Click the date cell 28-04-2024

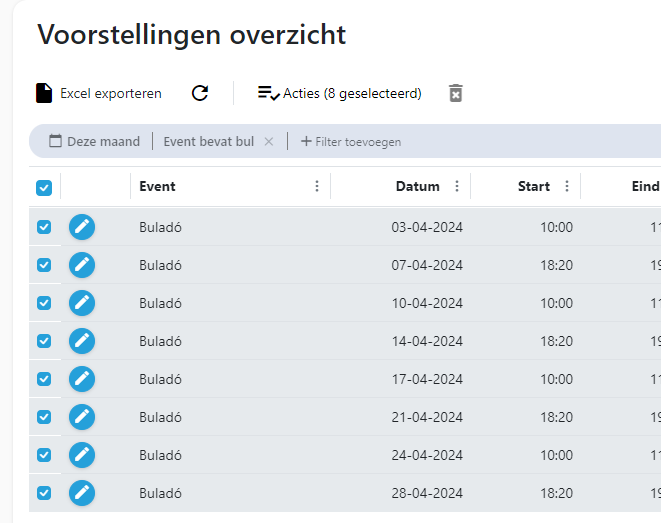[x=427, y=493]
